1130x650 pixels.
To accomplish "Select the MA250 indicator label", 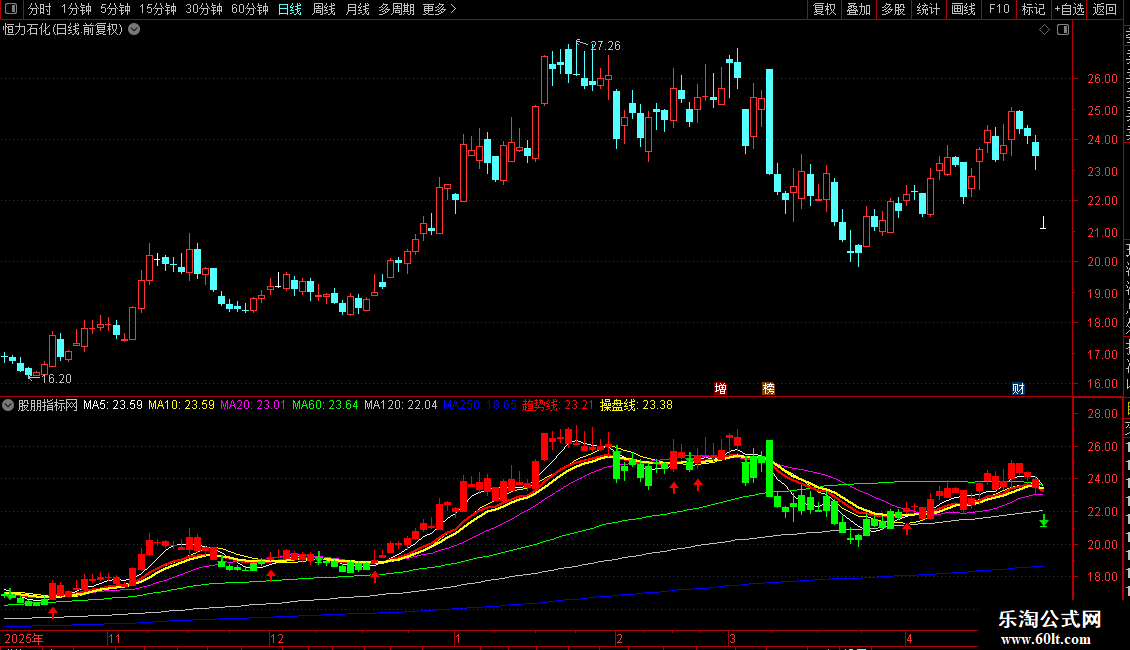I will (x=479, y=405).
